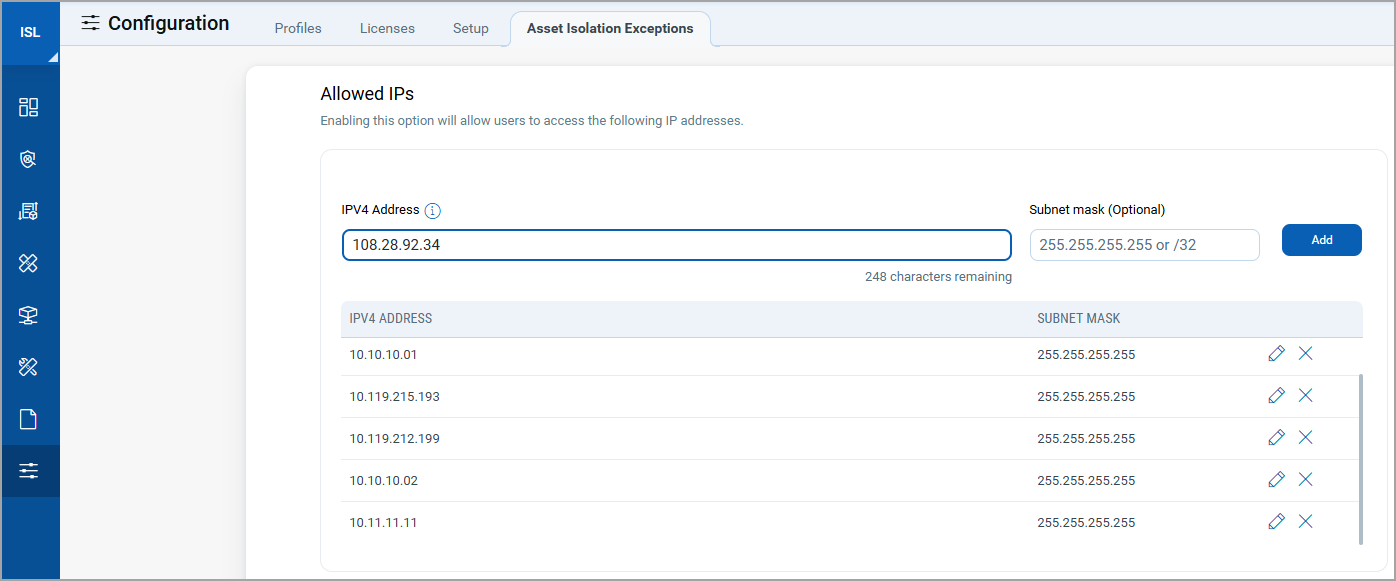Click the Add button
This screenshot has width=1396, height=581.
(1322, 240)
